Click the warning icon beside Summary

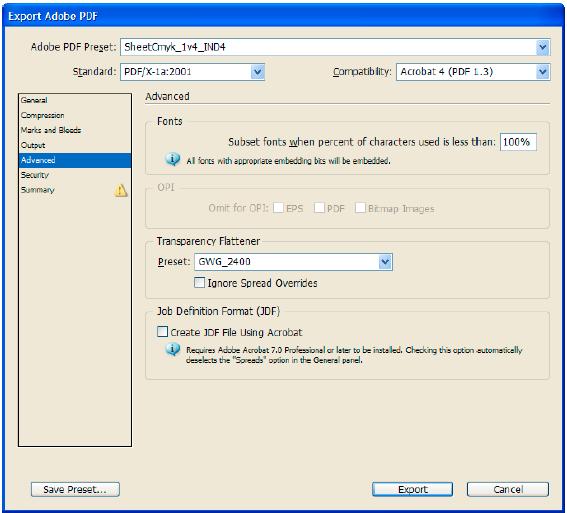[121, 190]
